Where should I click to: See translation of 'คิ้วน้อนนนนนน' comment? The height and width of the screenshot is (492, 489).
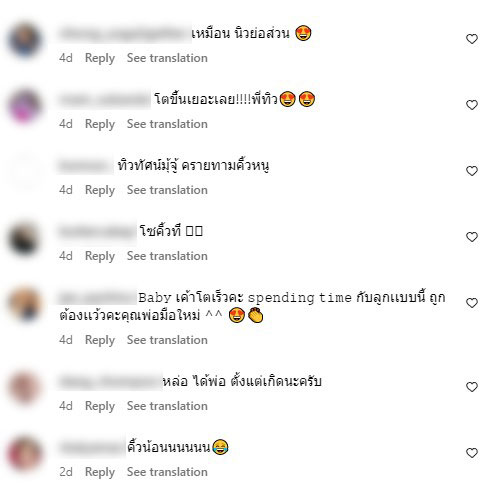pos(167,472)
